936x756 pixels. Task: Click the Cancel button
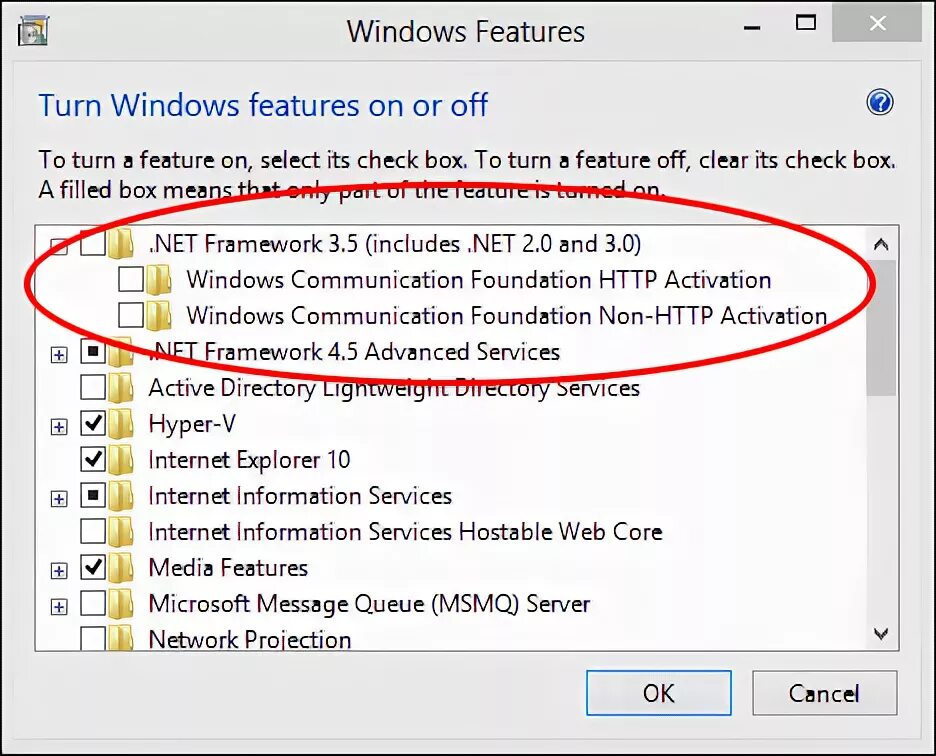pos(824,693)
